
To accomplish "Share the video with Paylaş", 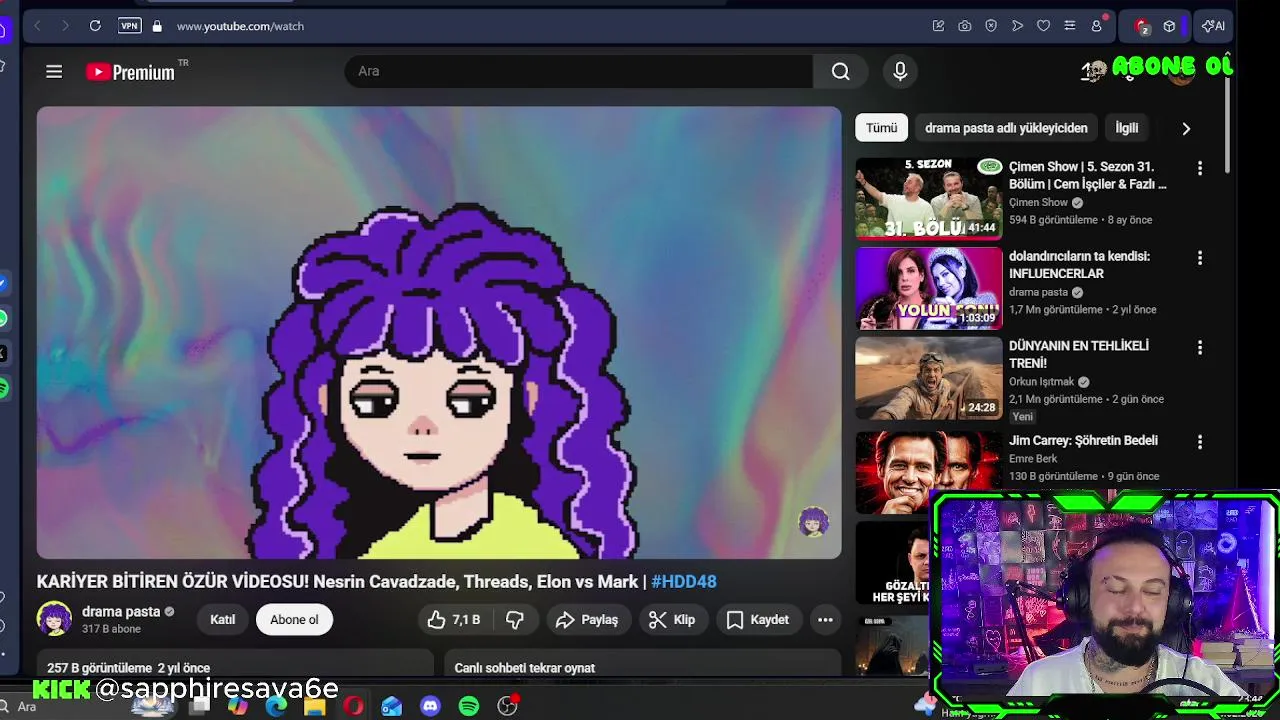I will (x=588, y=620).
